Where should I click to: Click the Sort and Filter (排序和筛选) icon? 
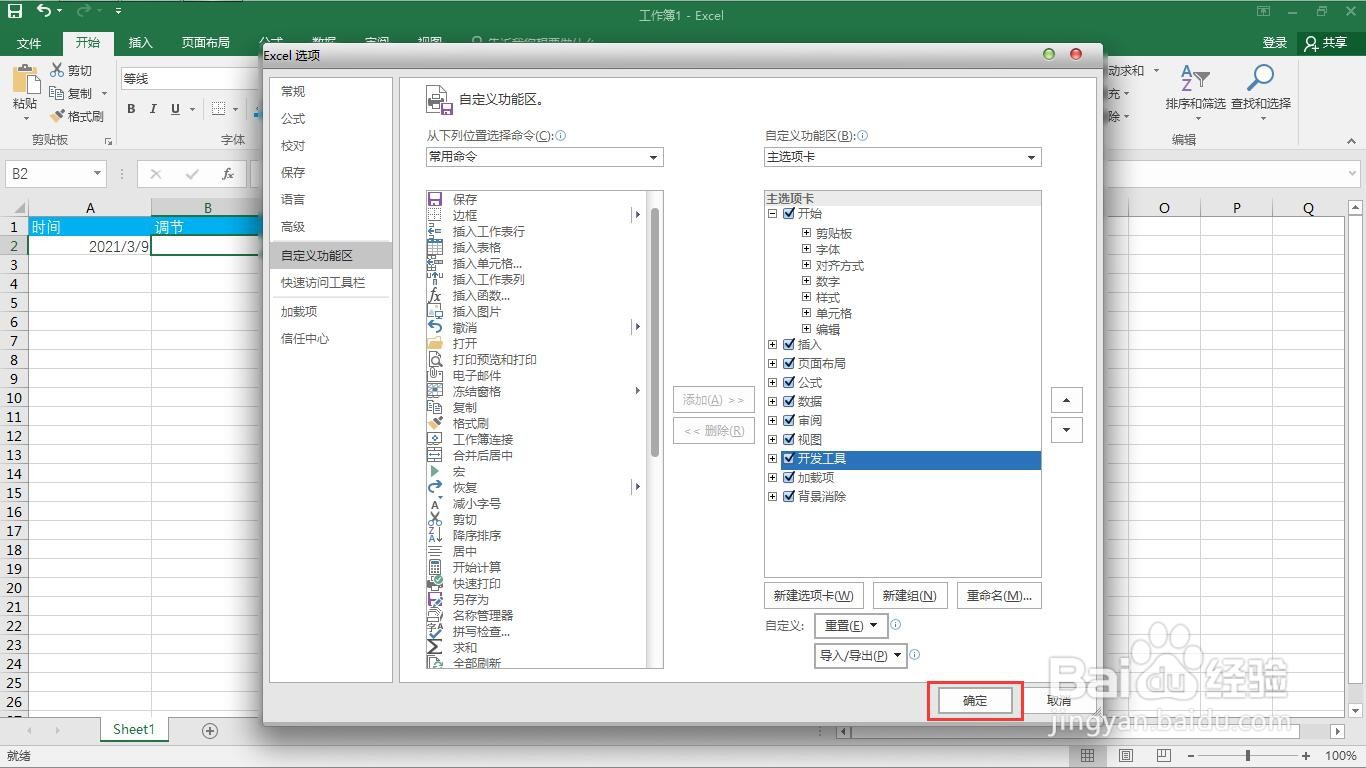tap(1194, 79)
